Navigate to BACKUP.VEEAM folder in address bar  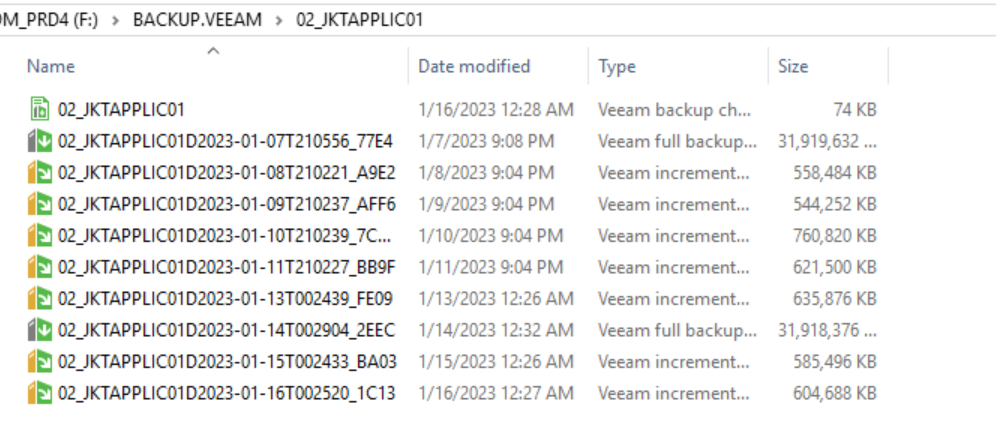tap(197, 20)
